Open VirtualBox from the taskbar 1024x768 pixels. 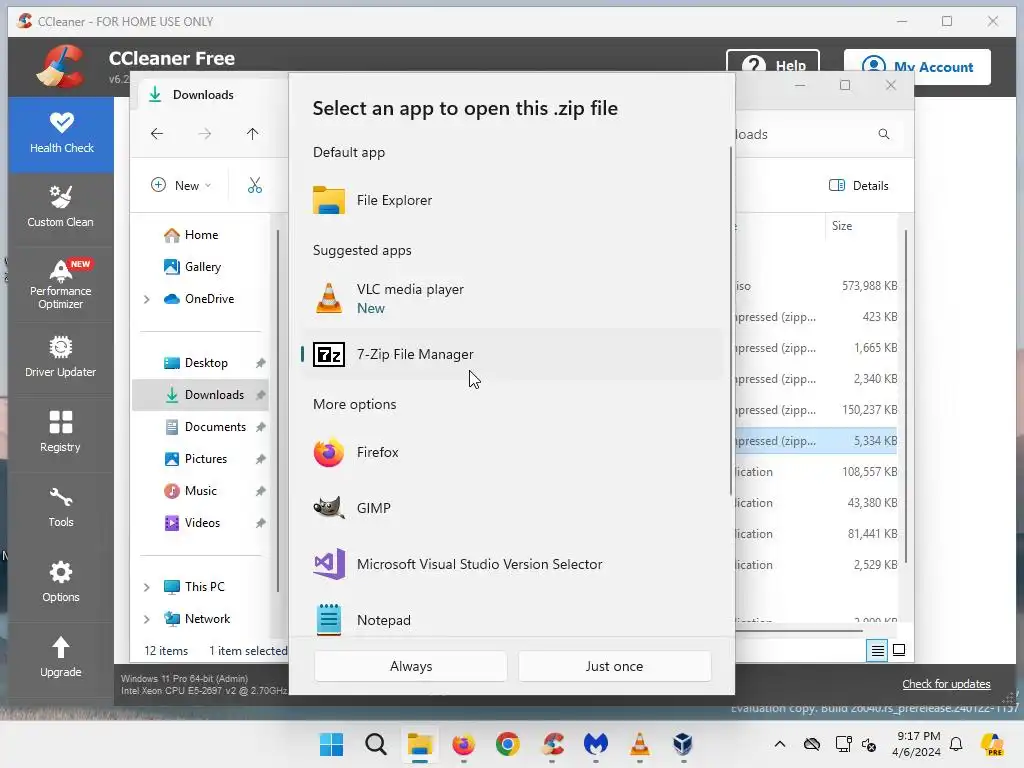coord(683,744)
